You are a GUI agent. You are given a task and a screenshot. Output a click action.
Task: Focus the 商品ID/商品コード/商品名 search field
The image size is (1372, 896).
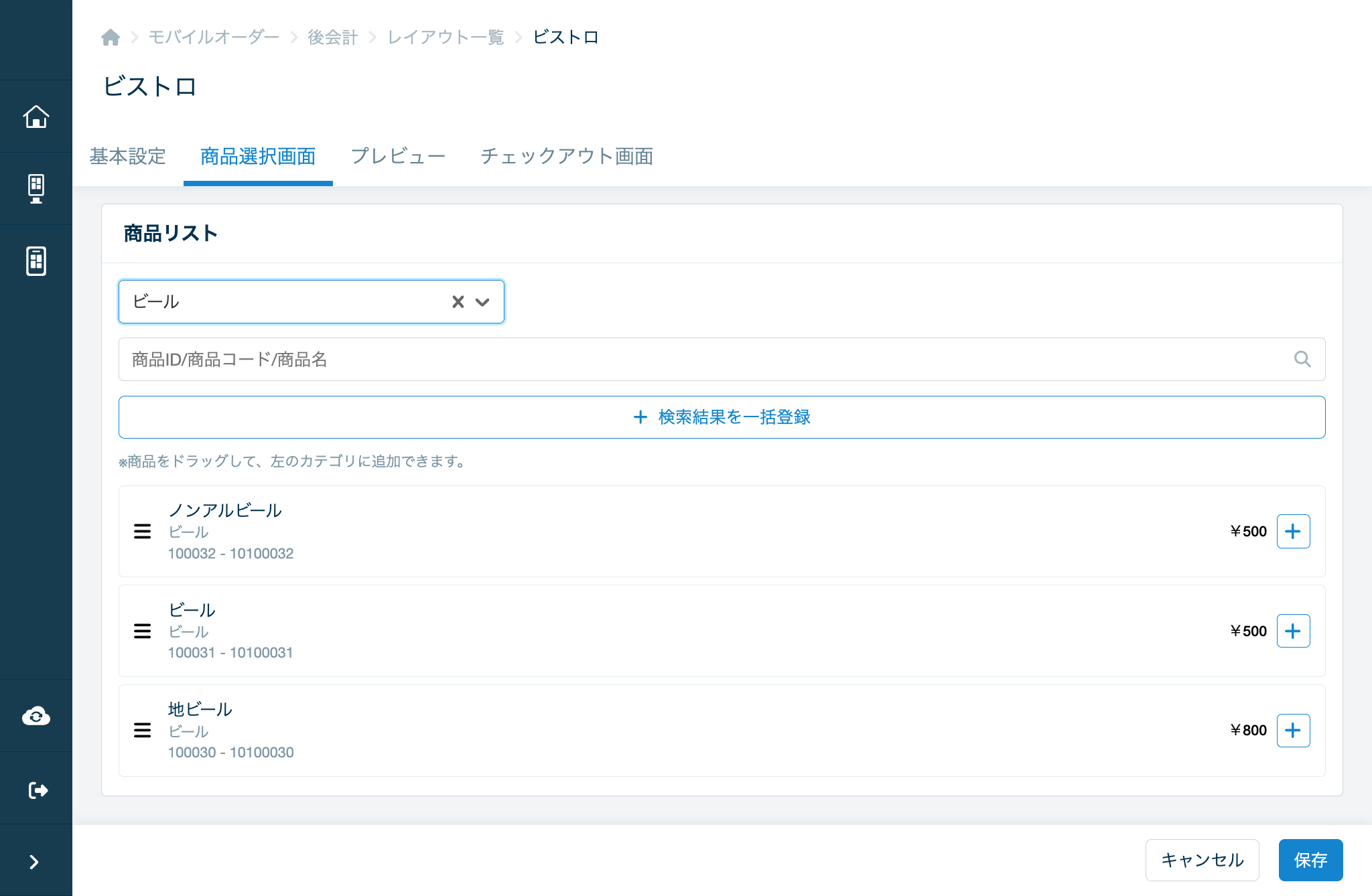722,359
